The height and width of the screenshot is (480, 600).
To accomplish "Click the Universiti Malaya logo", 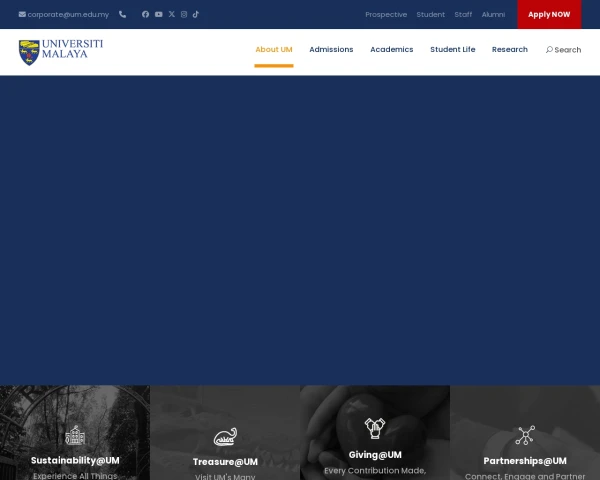I will pyautogui.click(x=61, y=52).
